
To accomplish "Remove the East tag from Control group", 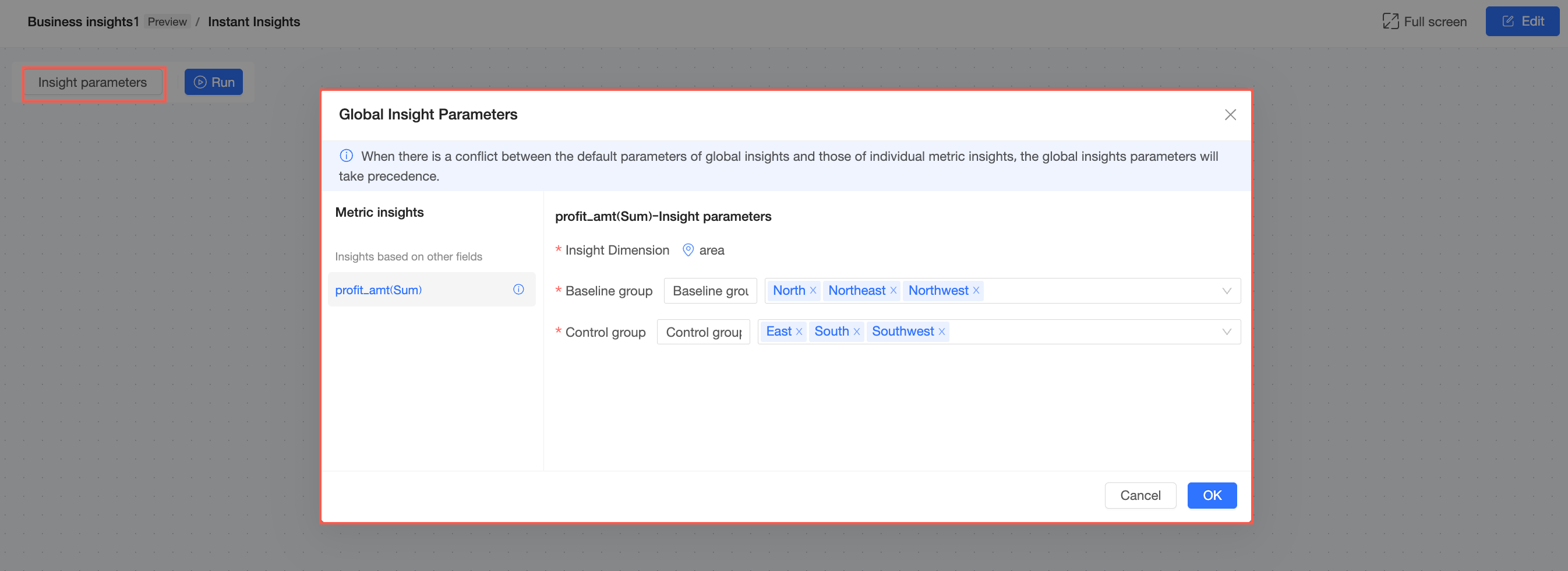I will tap(799, 332).
